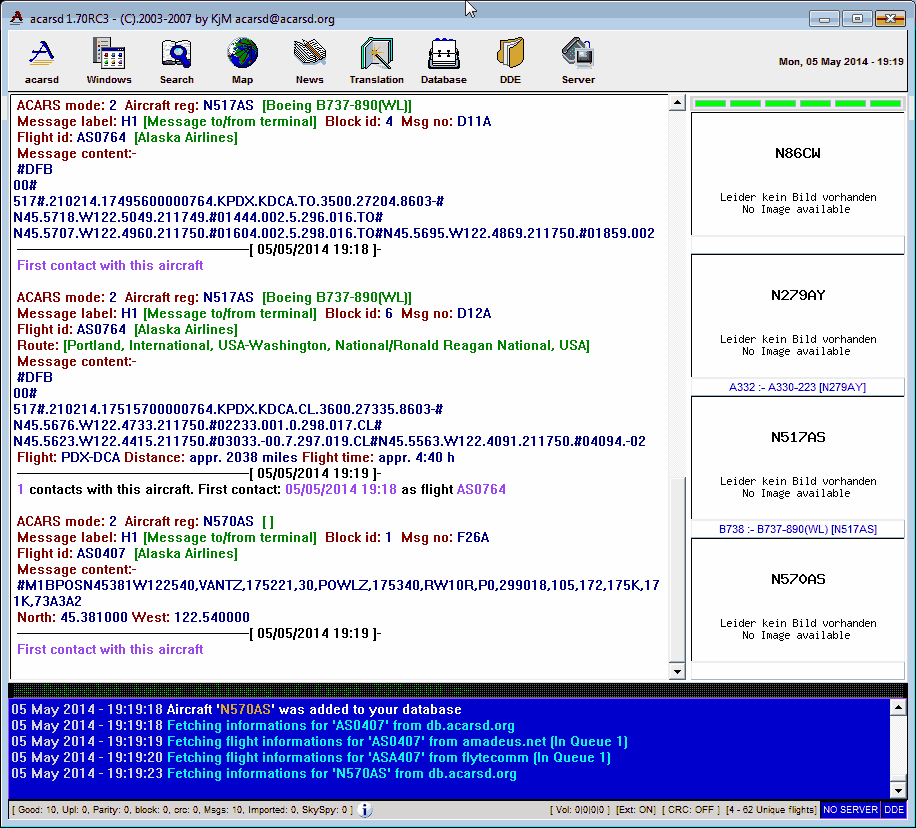This screenshot has height=828, width=916.
Task: Select the N86CW aircraft thumbnail
Action: pyautogui.click(x=797, y=174)
